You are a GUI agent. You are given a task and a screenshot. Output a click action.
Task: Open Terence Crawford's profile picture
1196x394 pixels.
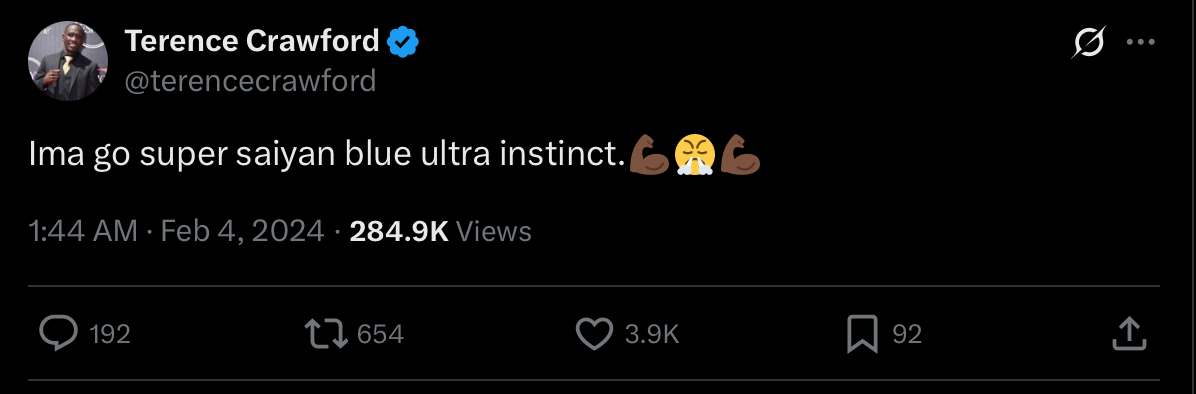(x=68, y=61)
